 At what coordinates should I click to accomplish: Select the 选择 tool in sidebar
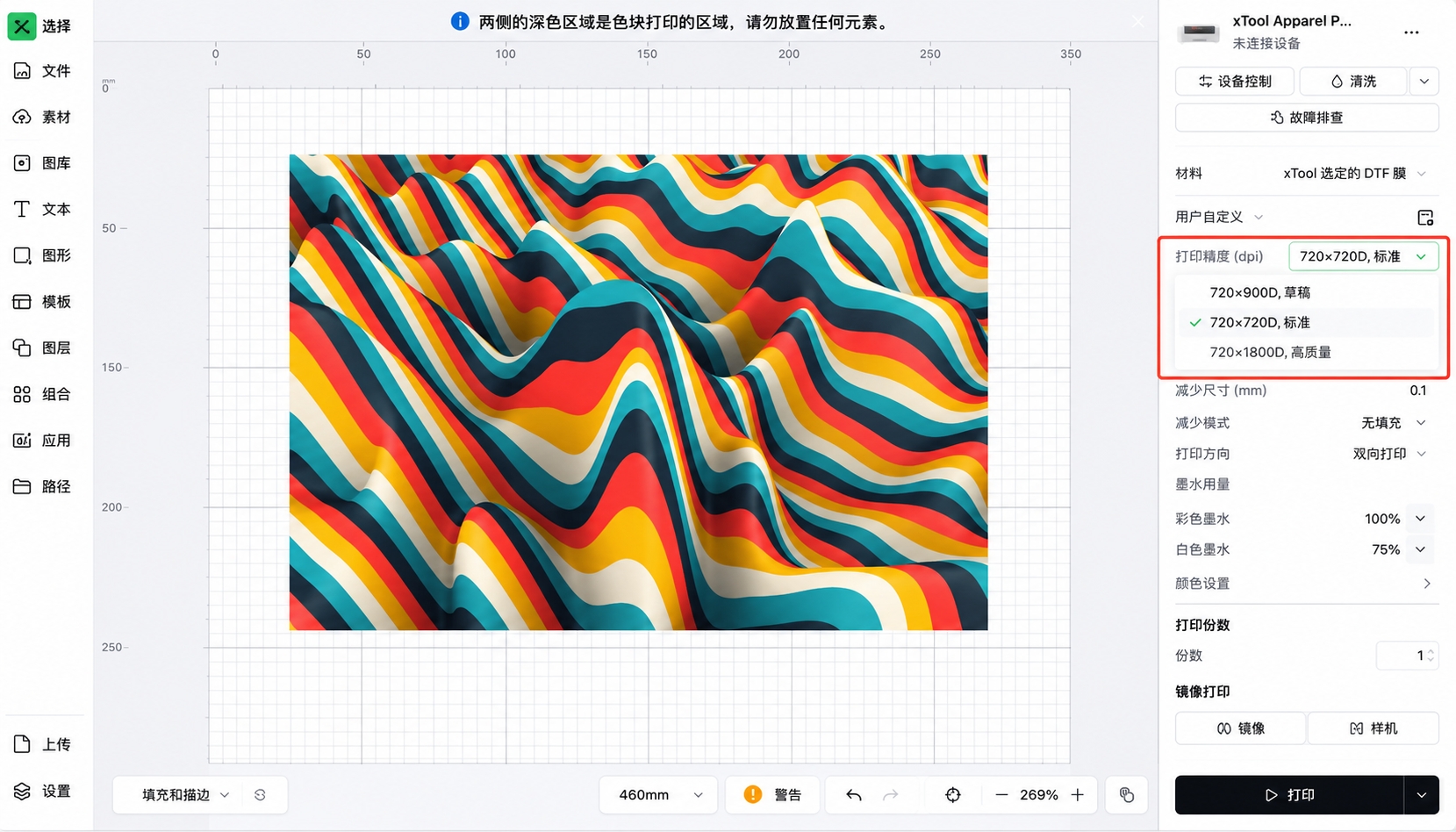tap(40, 25)
